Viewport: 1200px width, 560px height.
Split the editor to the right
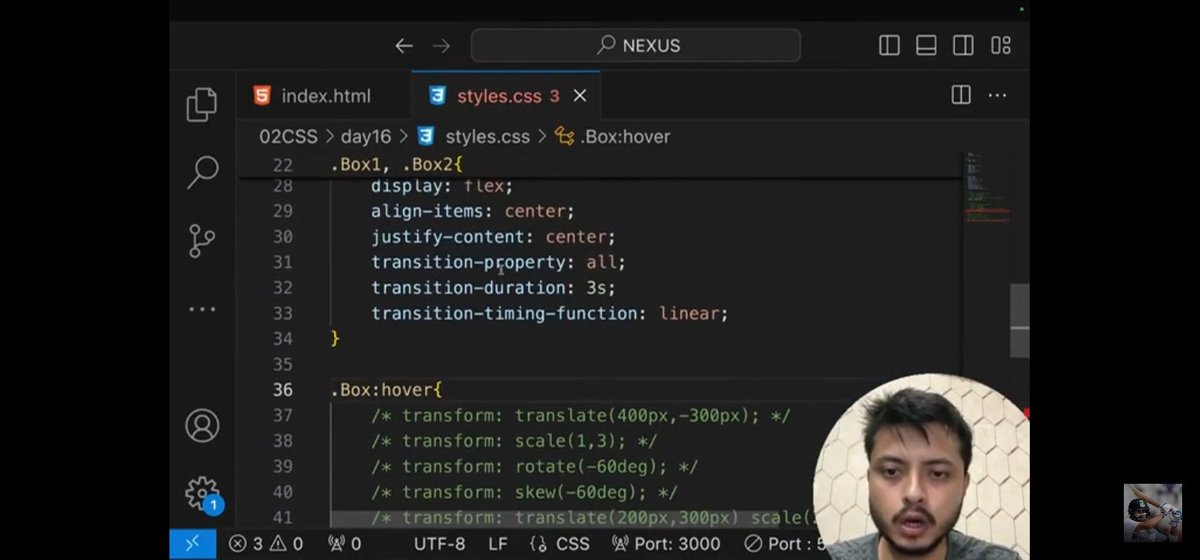point(961,95)
